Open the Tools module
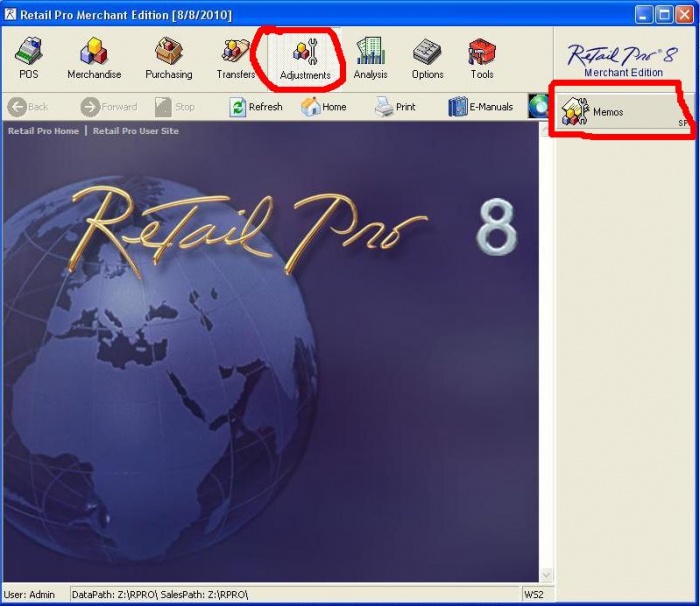The image size is (700, 606). (482, 59)
